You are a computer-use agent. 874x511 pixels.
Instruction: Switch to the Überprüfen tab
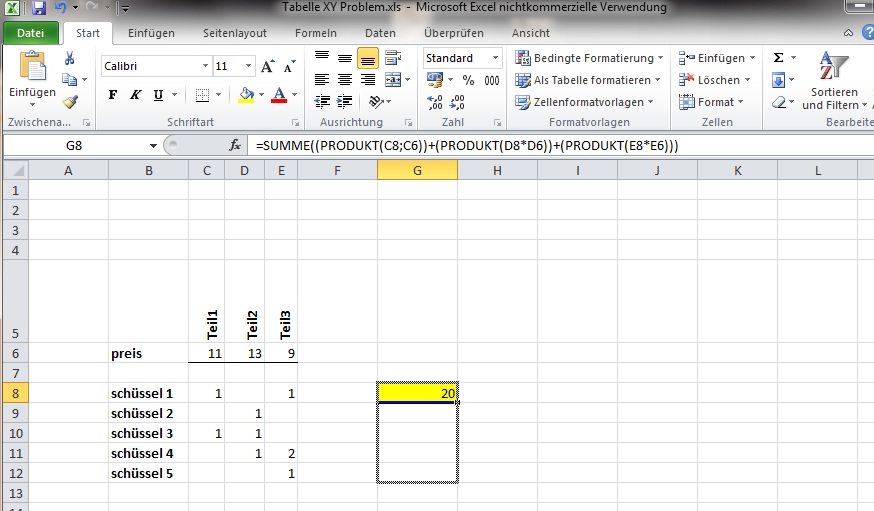(453, 33)
